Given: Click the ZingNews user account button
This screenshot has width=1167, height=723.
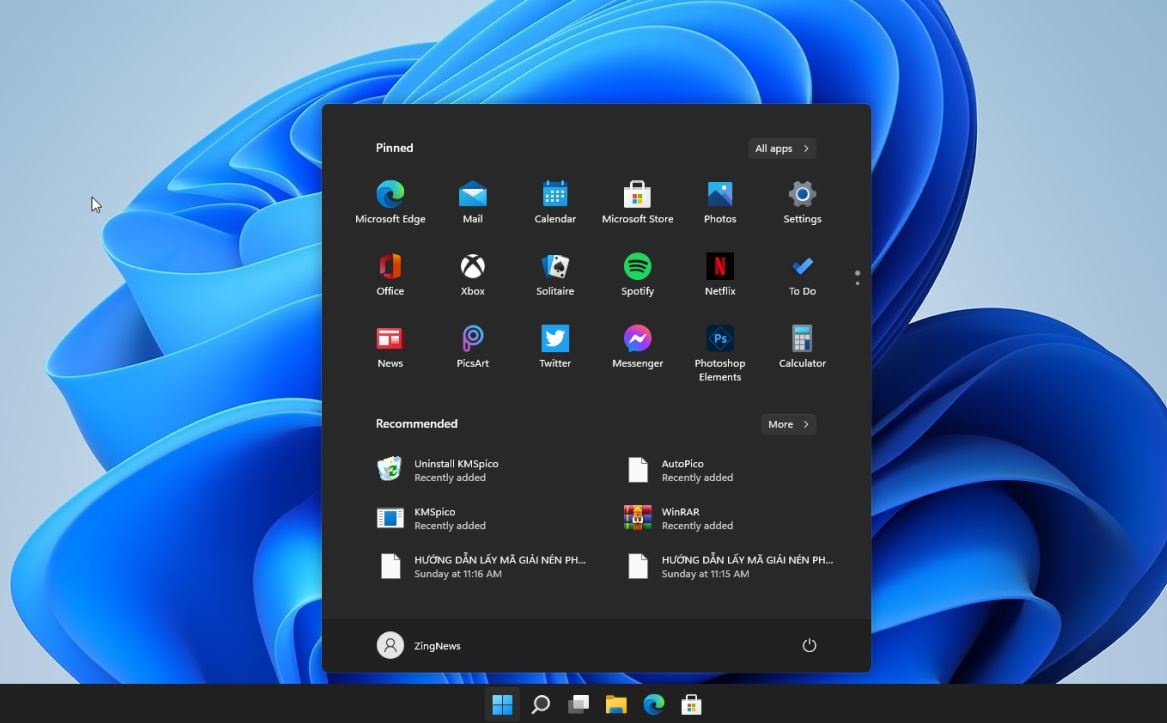Looking at the screenshot, I should pyautogui.click(x=419, y=645).
